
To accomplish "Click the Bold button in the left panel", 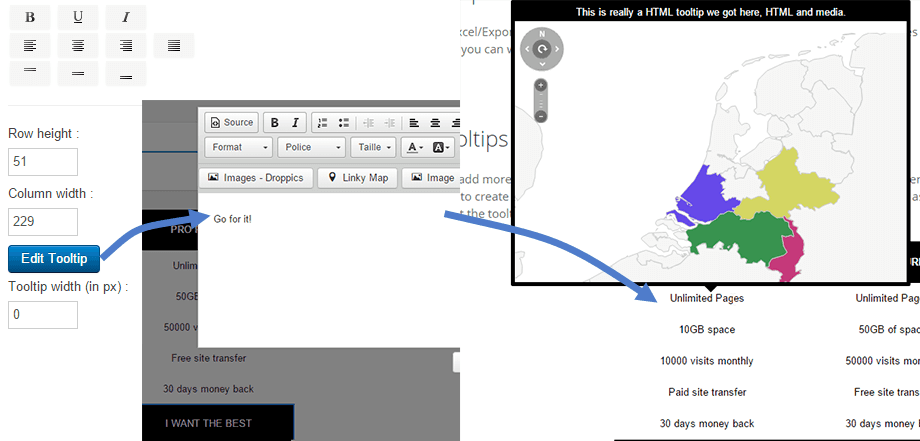I will click(29, 18).
